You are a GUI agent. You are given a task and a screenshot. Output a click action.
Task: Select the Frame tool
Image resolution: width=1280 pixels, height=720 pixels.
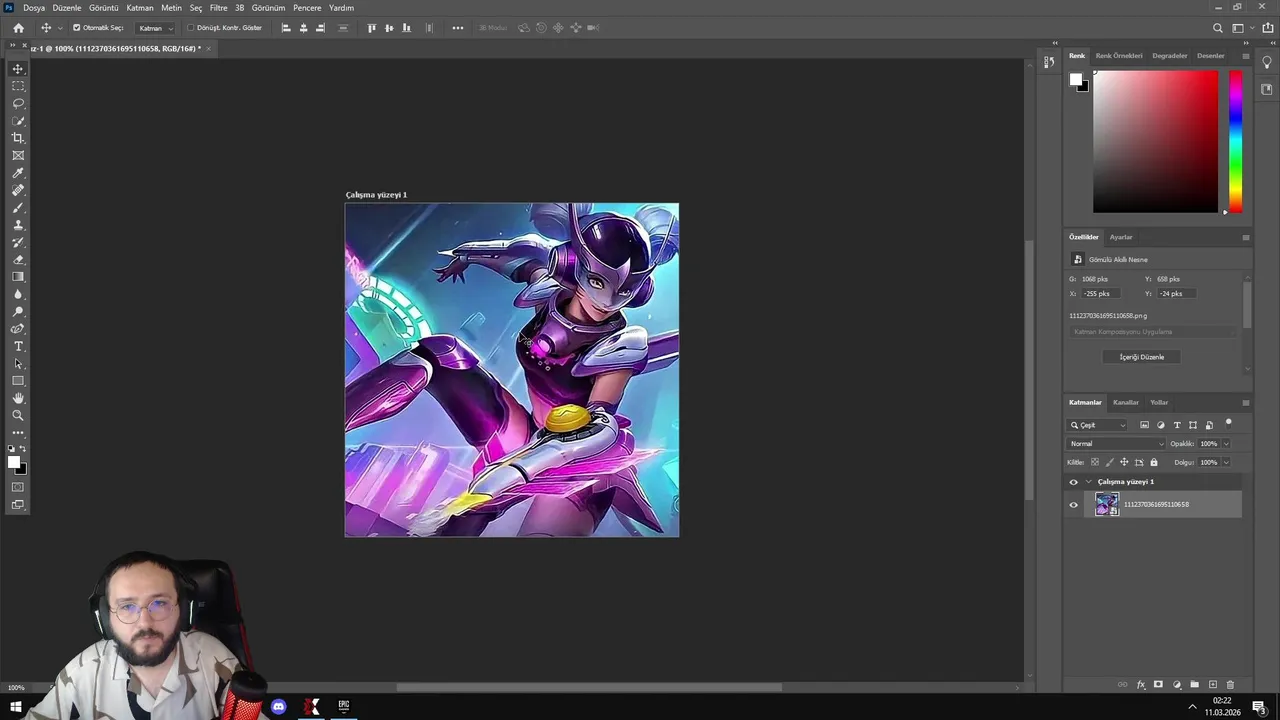tap(18, 155)
